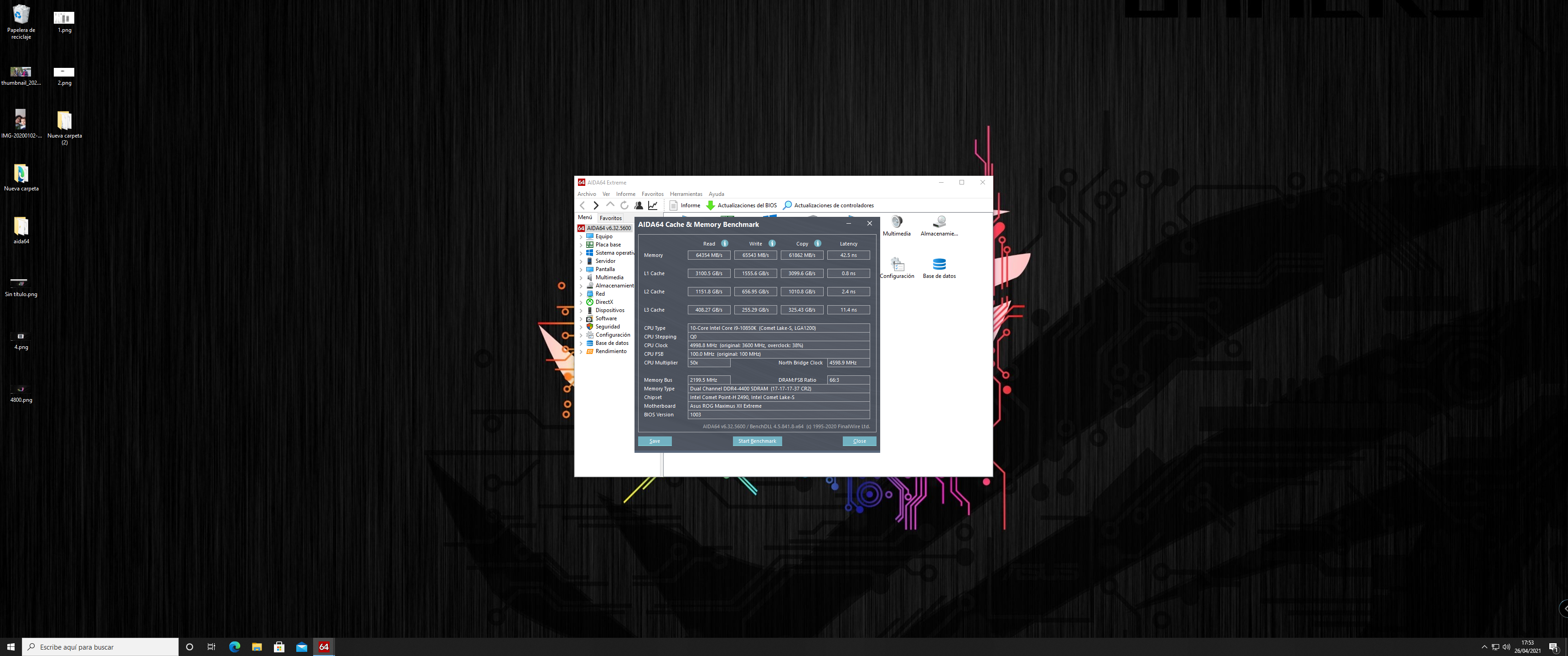
Task: Open the Windows Start menu
Action: (x=10, y=647)
